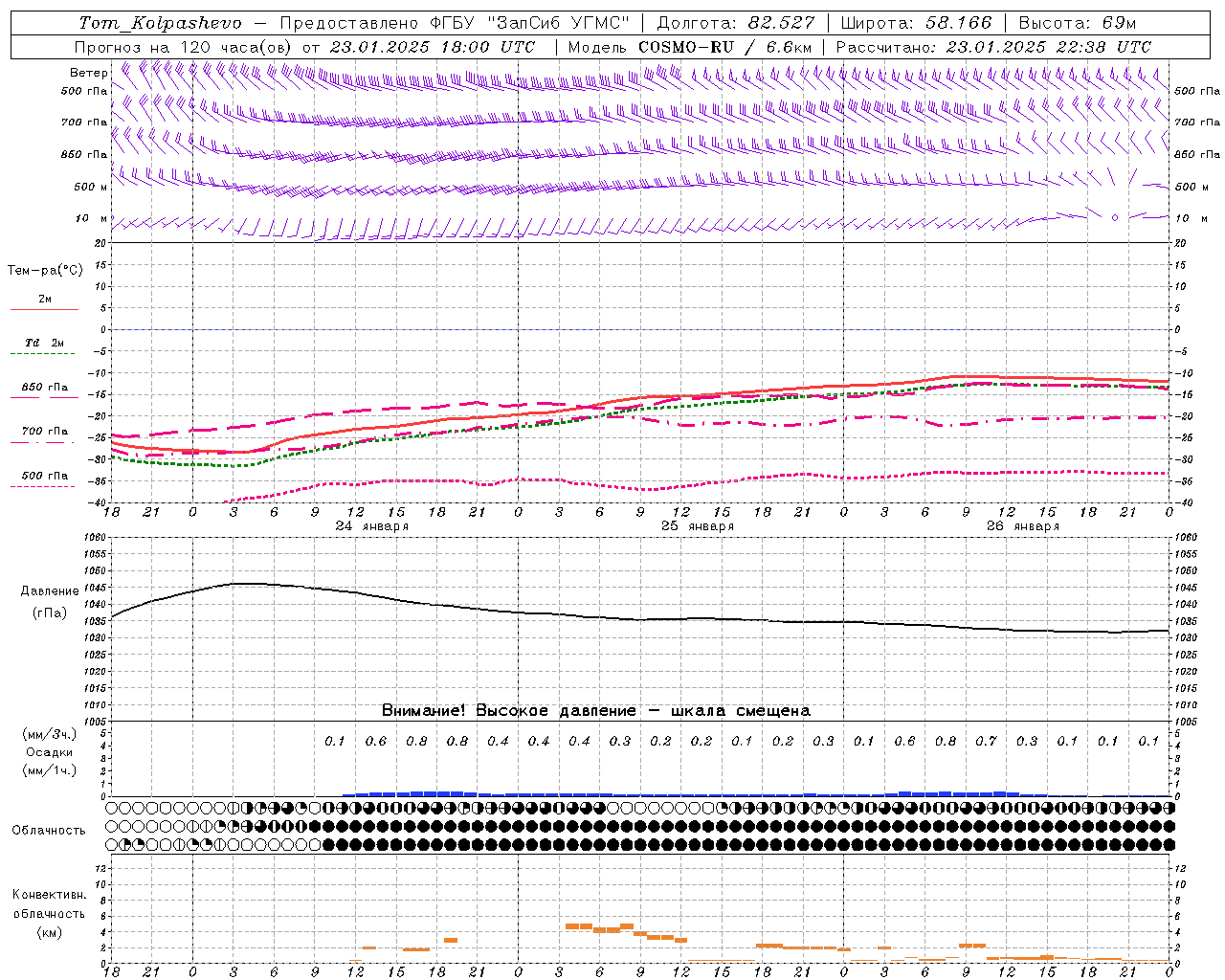
Task: Click the 25 января date label
Action: point(698,526)
